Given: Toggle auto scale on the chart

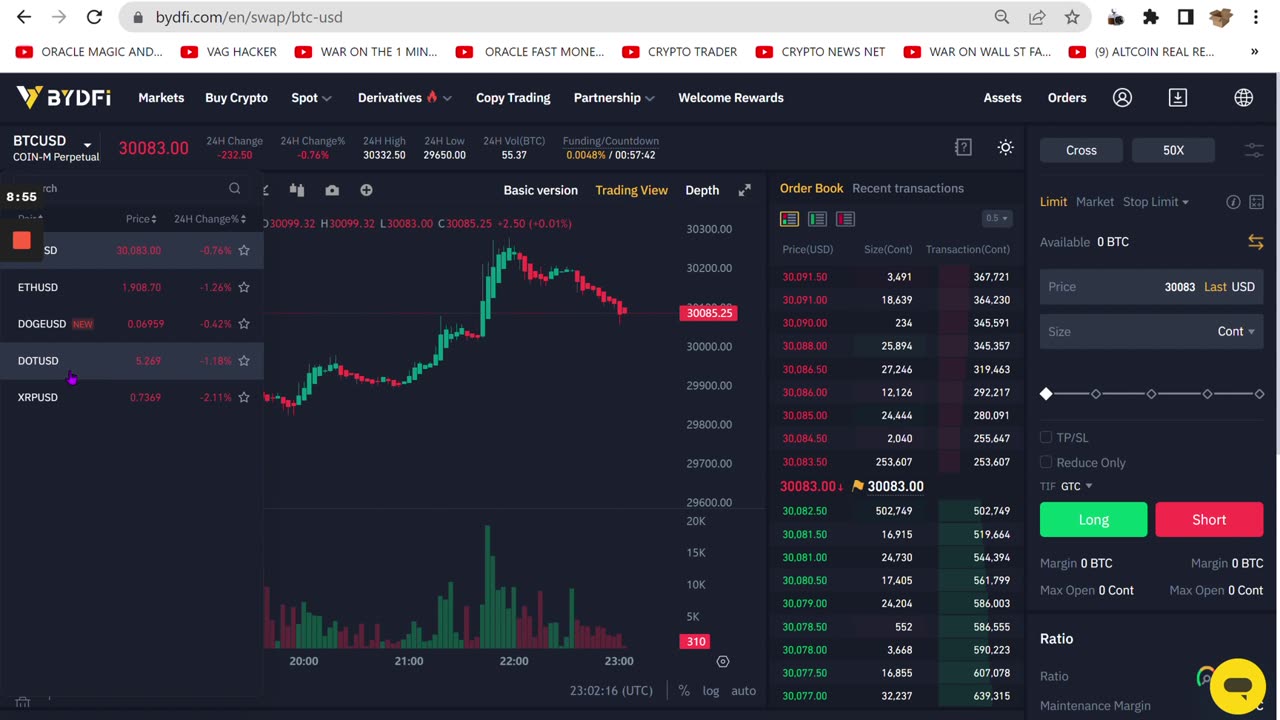Looking at the screenshot, I should coord(743,691).
